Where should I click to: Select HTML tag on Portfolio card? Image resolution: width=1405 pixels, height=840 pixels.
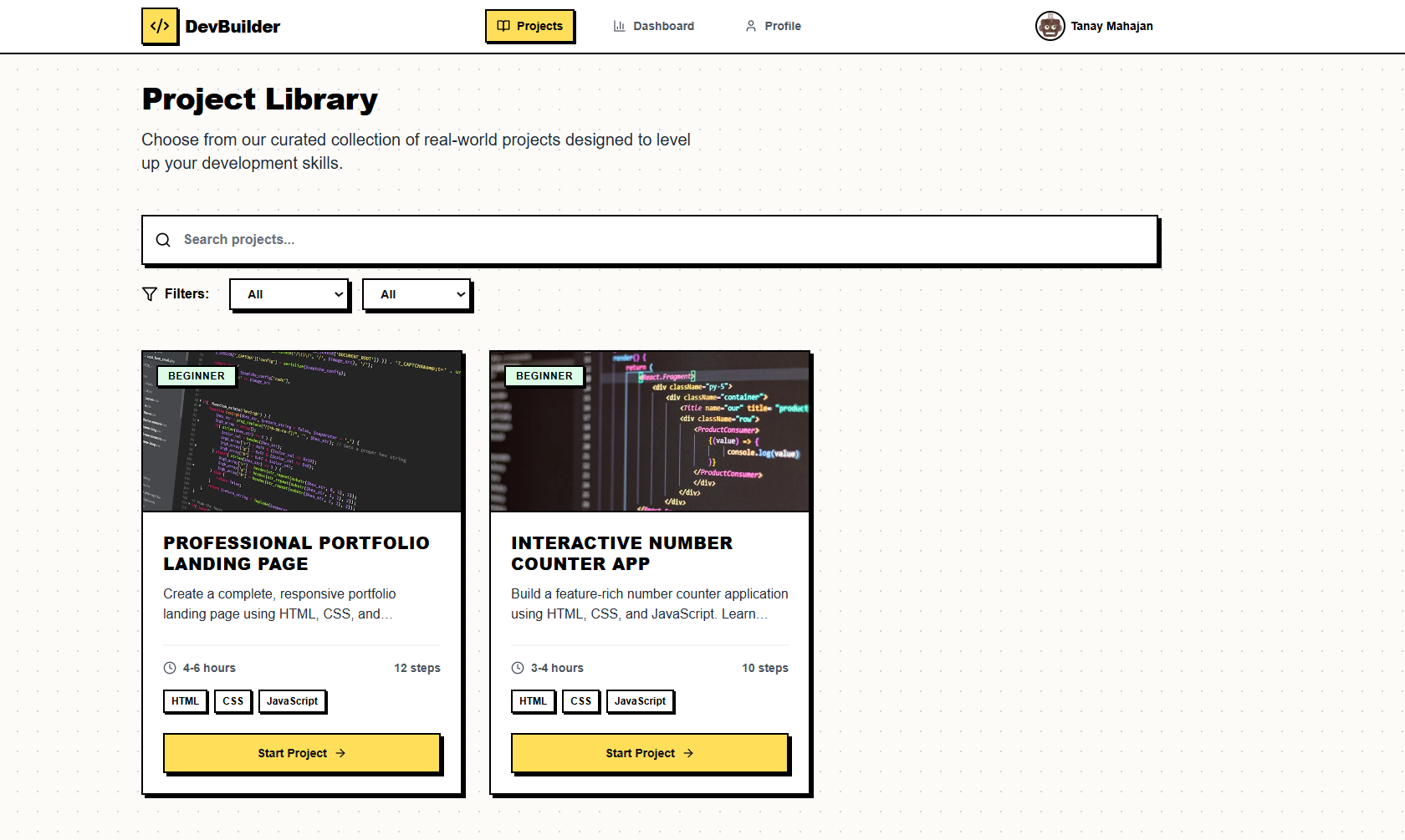coord(185,701)
